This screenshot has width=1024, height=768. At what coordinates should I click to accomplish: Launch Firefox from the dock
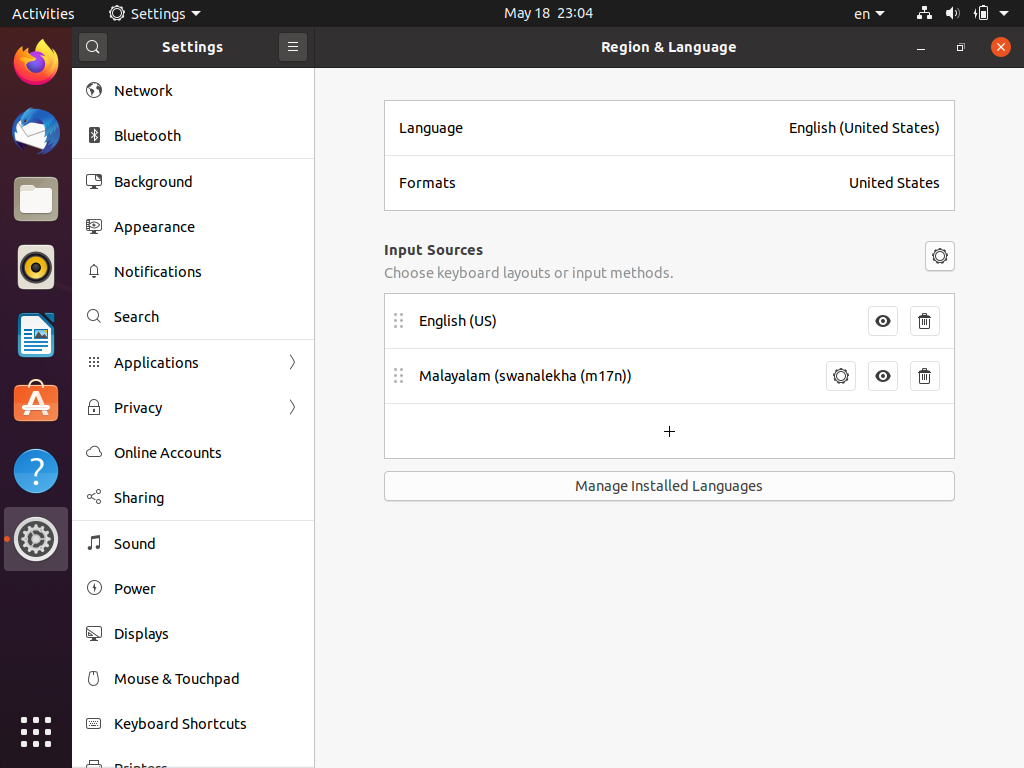point(36,63)
